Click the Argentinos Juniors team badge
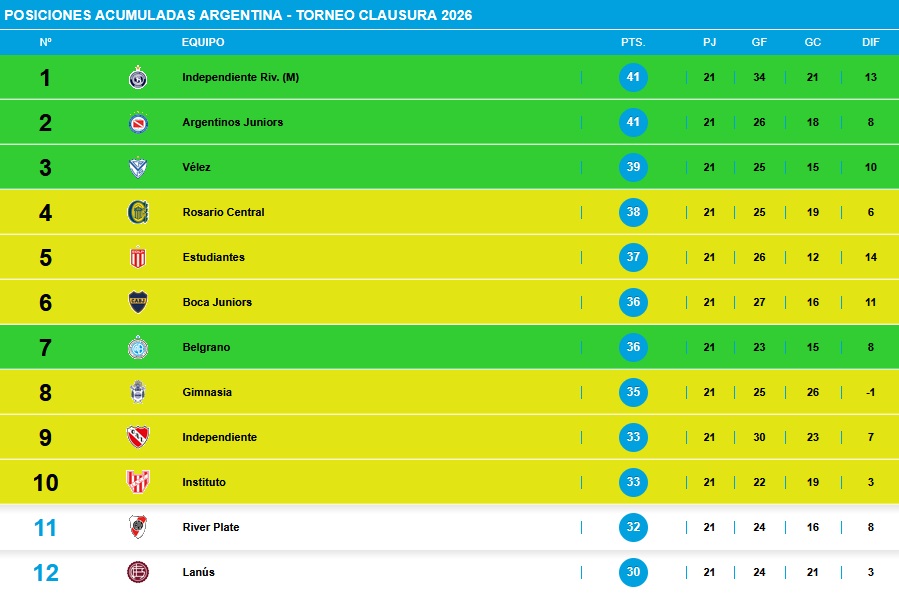 pyautogui.click(x=138, y=122)
